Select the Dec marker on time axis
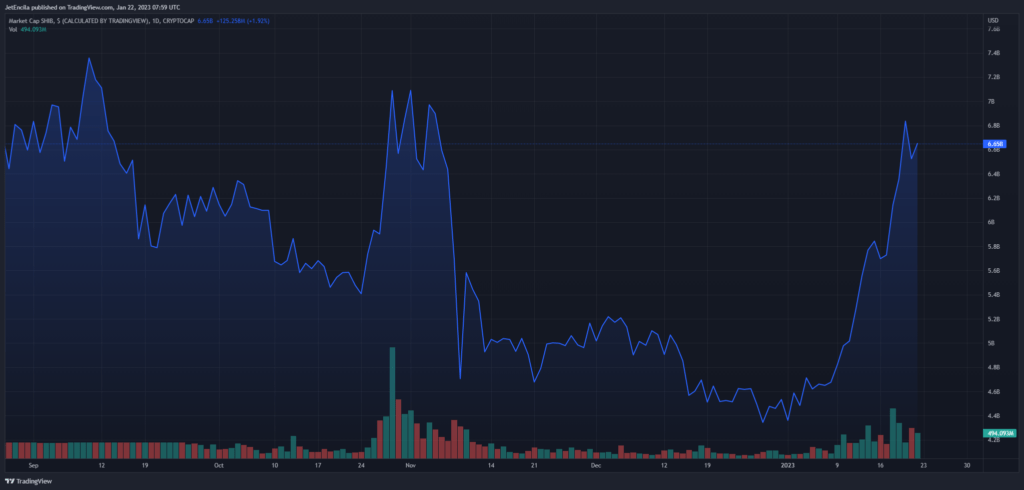The width and height of the screenshot is (1024, 490). click(x=596, y=466)
